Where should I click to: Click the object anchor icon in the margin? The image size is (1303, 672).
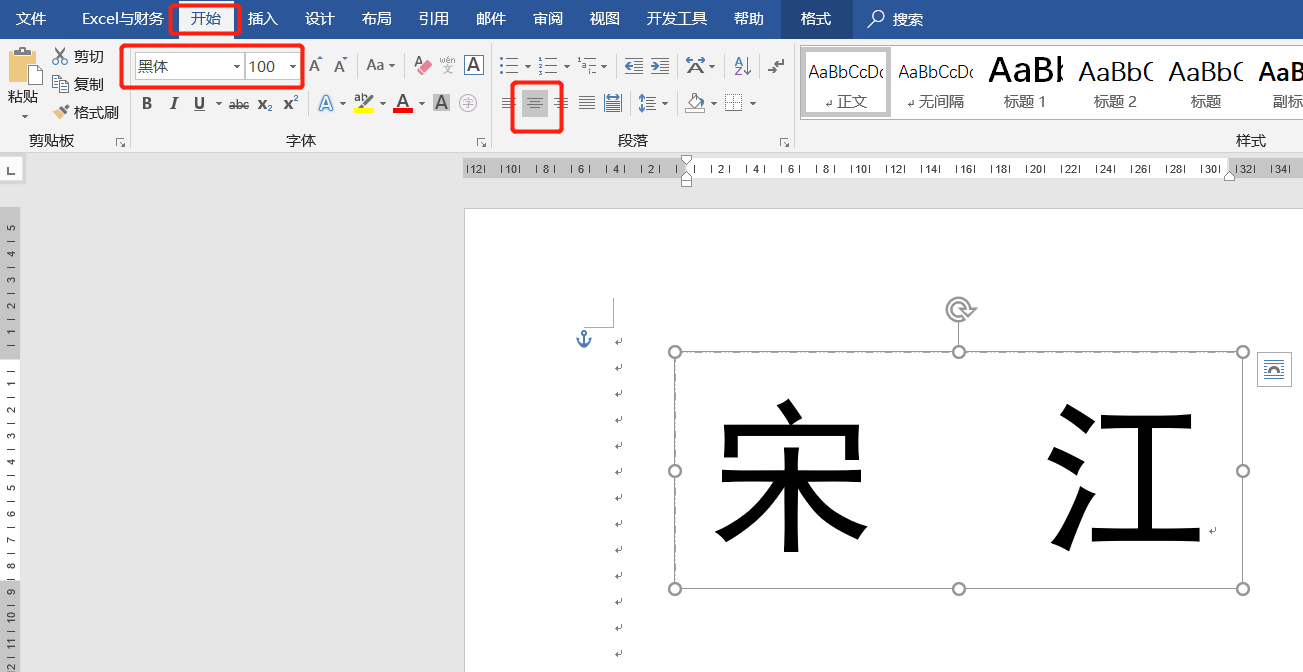585,340
